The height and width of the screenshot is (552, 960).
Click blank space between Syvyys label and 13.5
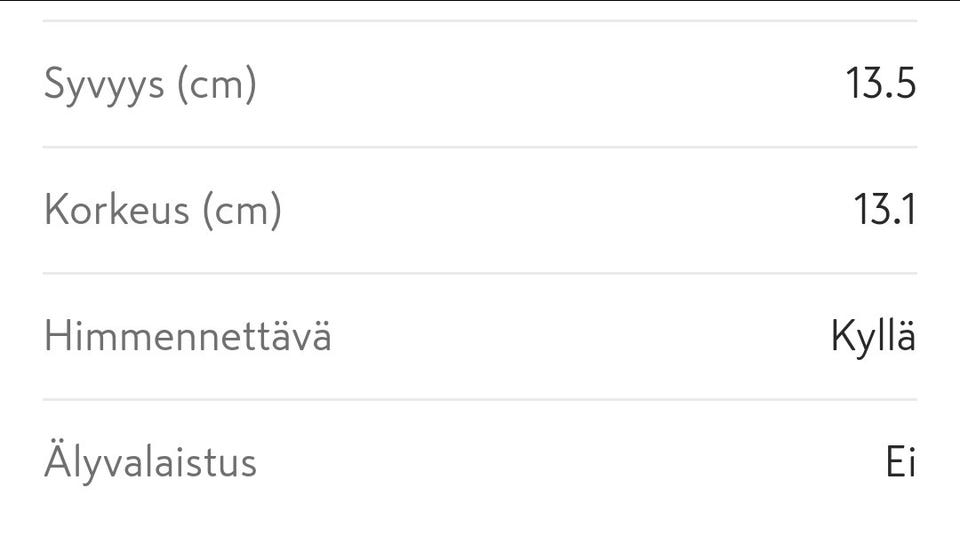[550, 85]
